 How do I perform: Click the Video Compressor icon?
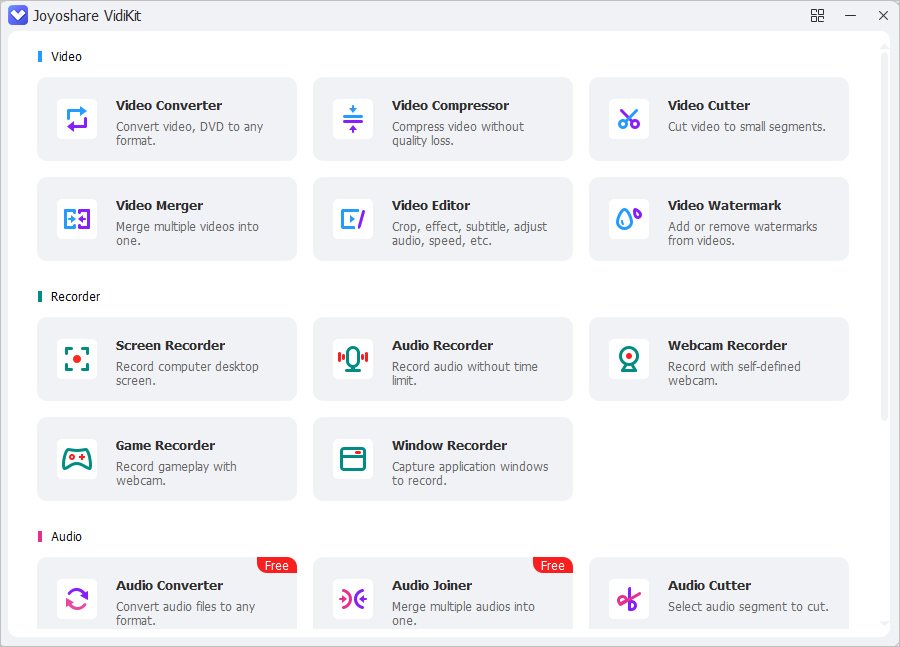pos(353,119)
